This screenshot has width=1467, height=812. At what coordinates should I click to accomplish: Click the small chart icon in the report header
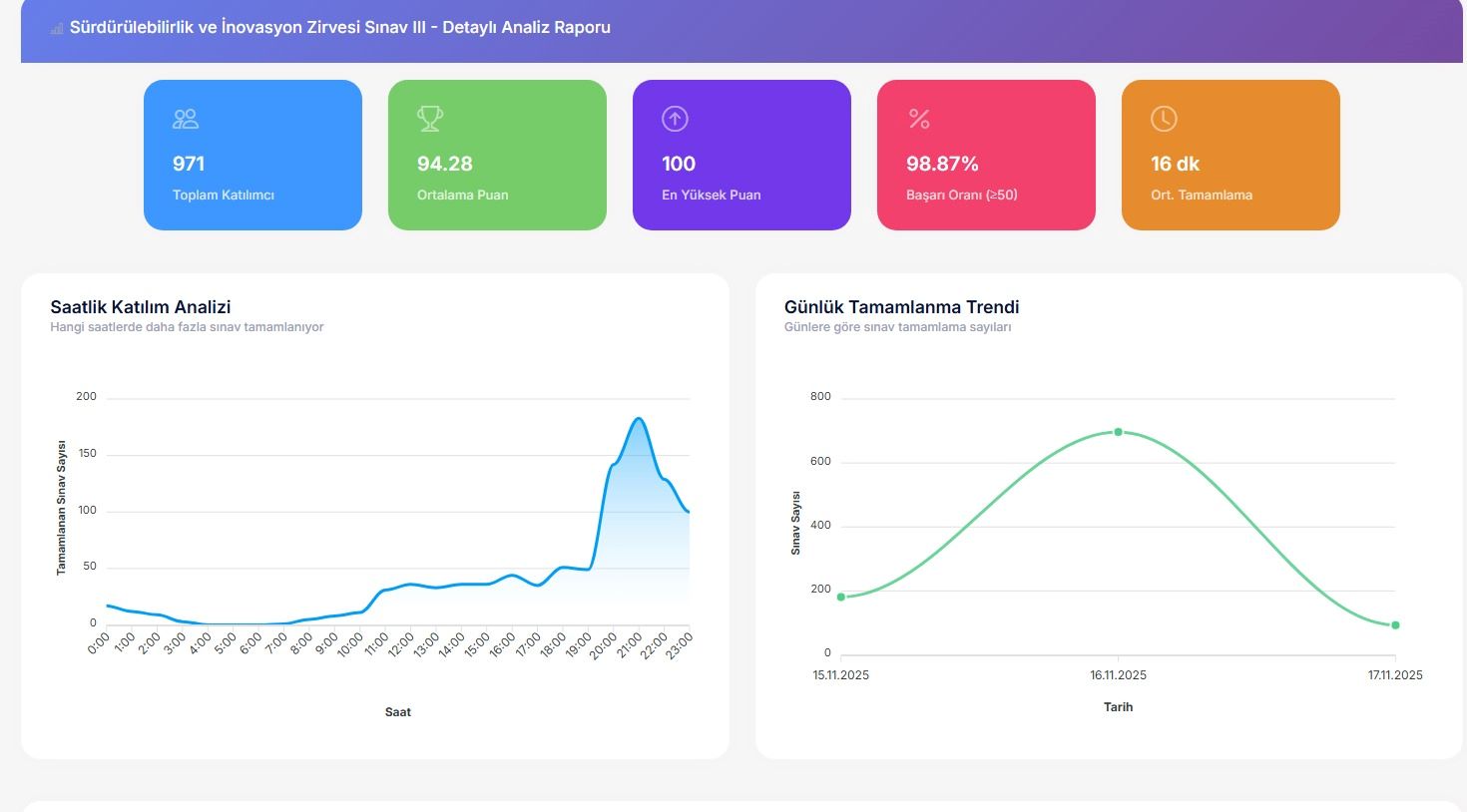57,29
